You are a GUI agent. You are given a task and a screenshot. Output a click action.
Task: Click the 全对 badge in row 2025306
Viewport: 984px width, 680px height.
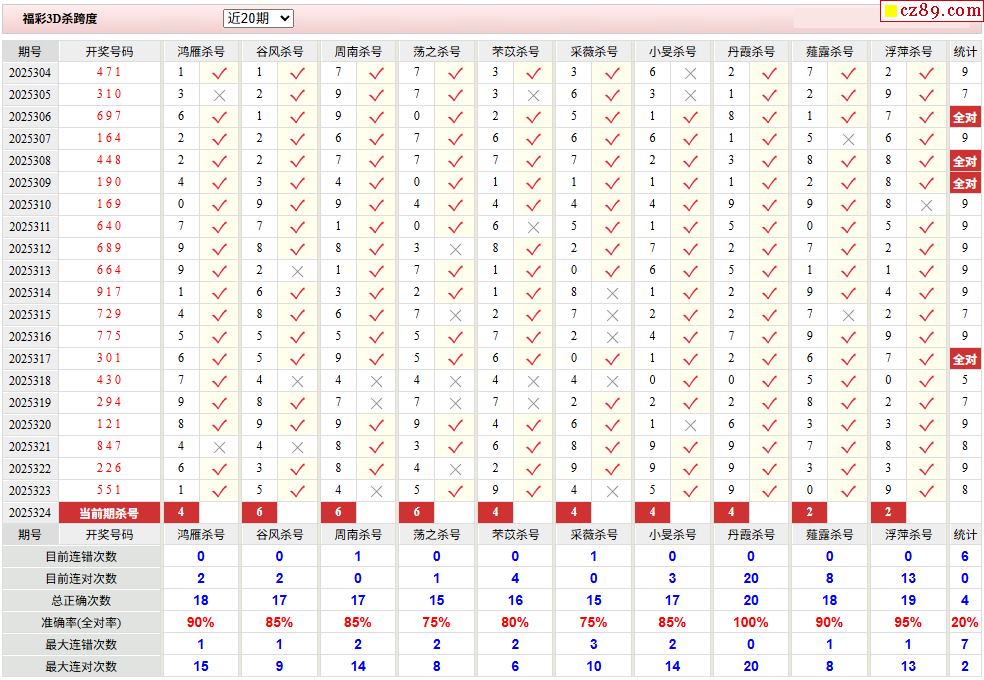(965, 117)
